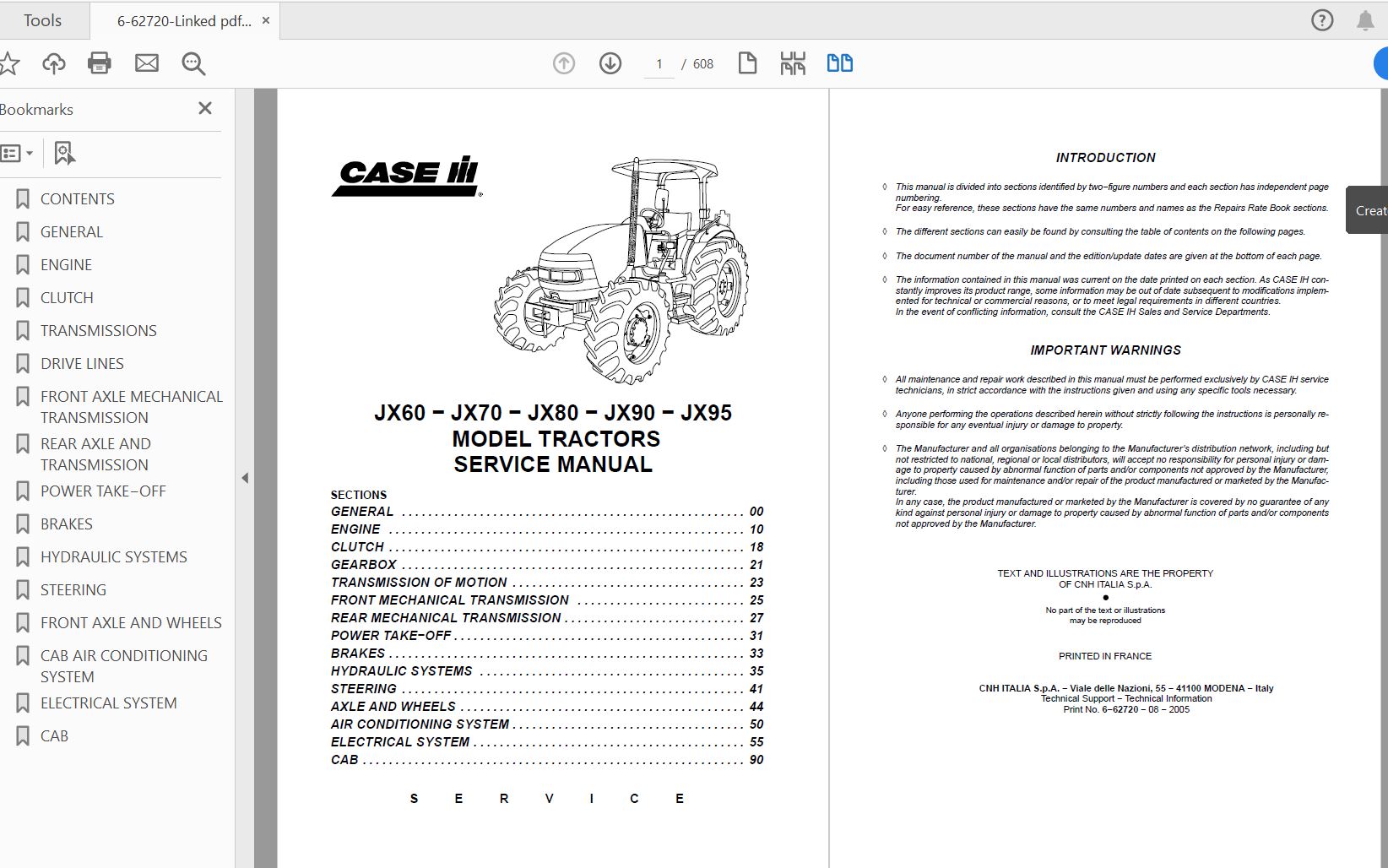Click the Print No. 6-62720 text
The width and height of the screenshot is (1388, 868).
[x=1126, y=709]
